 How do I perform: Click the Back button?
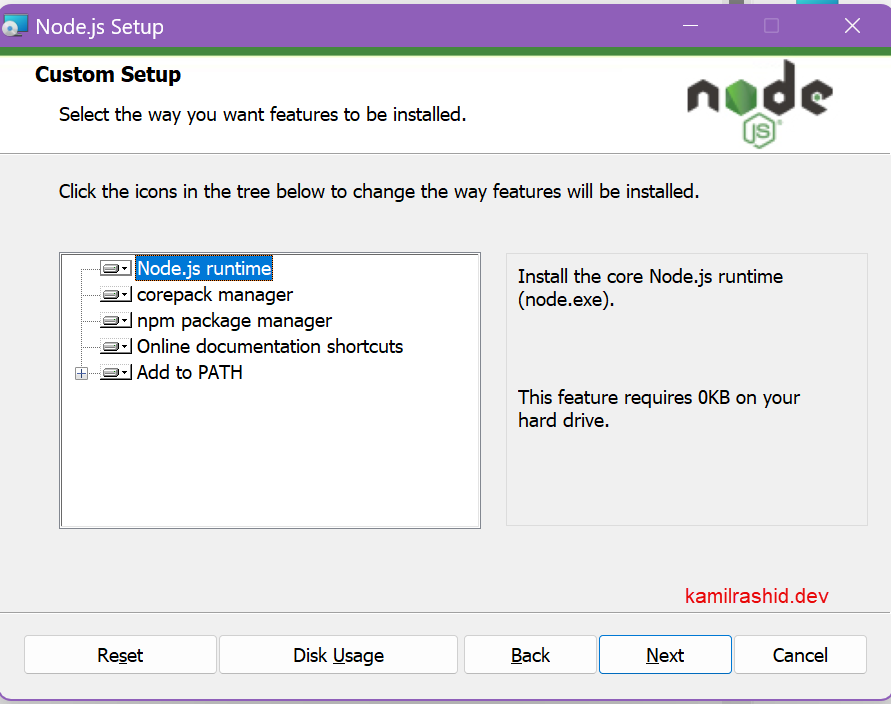pyautogui.click(x=529, y=655)
